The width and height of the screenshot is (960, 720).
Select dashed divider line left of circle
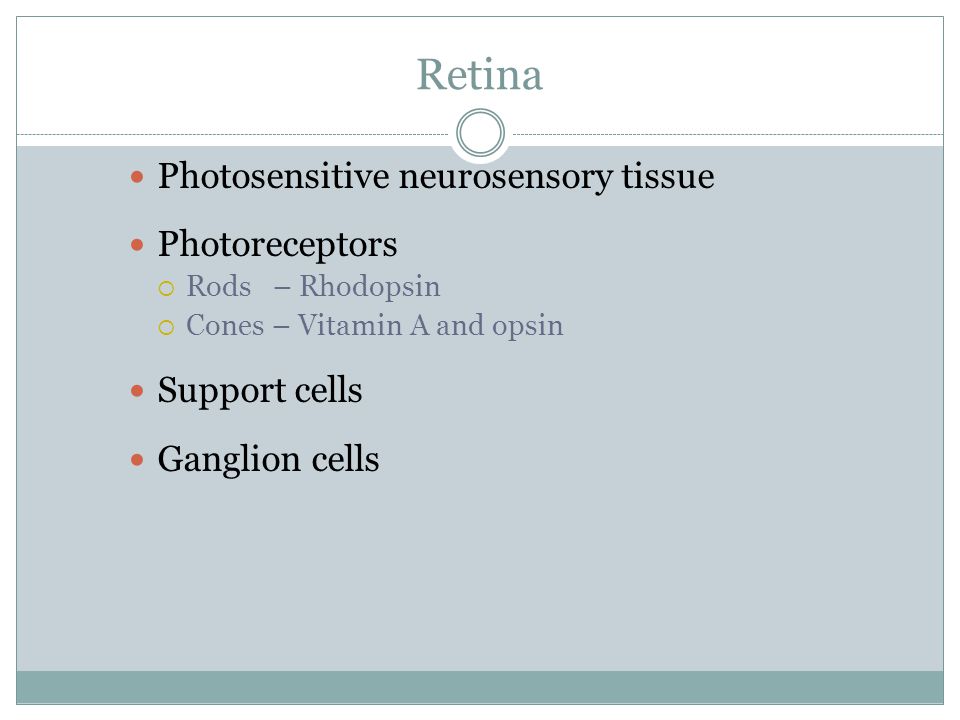click(x=233, y=134)
